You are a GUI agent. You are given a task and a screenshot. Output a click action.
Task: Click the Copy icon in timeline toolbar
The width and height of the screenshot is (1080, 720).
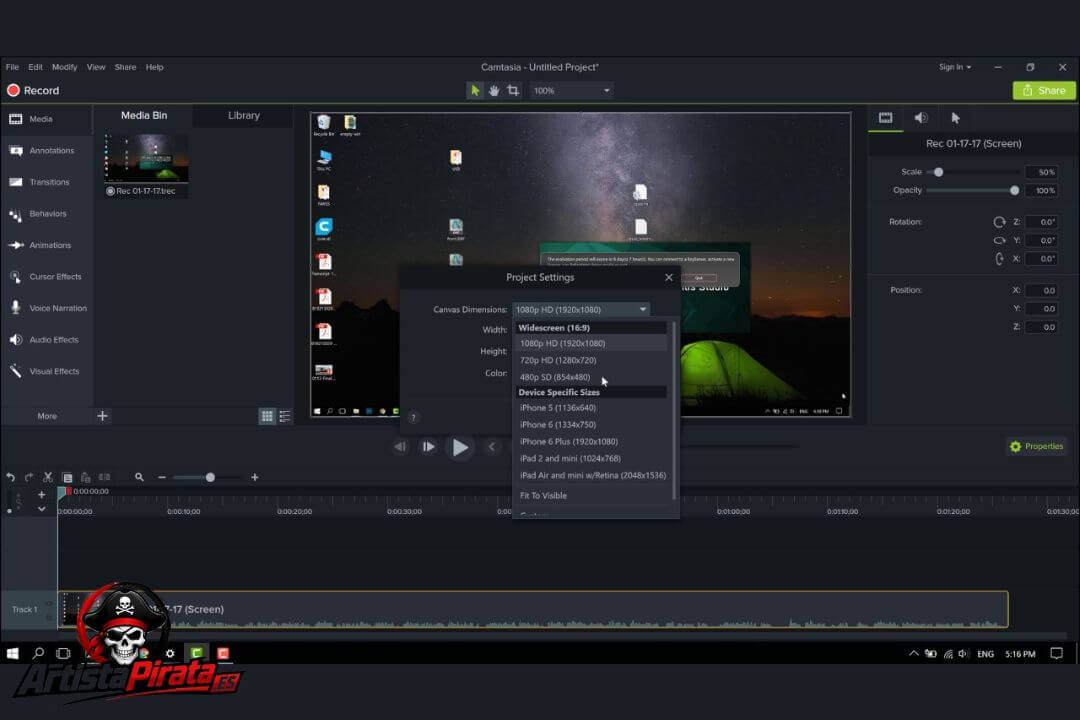[x=67, y=477]
